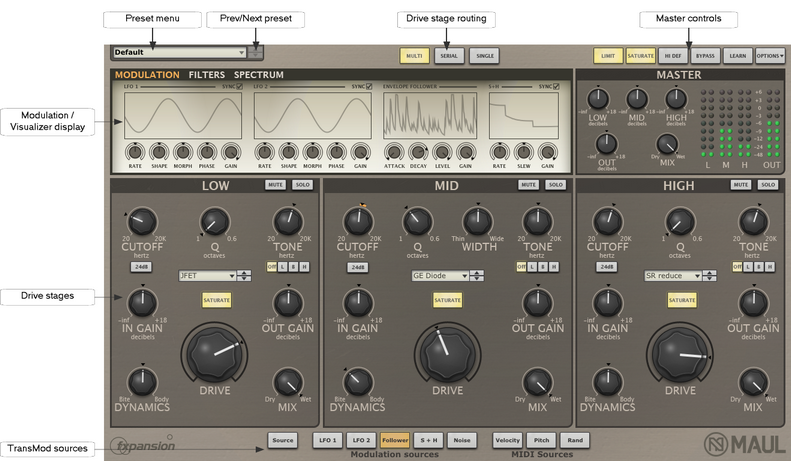Open the JFET drive type dropdown
Screen dimensions: 791x461
[x=207, y=276]
